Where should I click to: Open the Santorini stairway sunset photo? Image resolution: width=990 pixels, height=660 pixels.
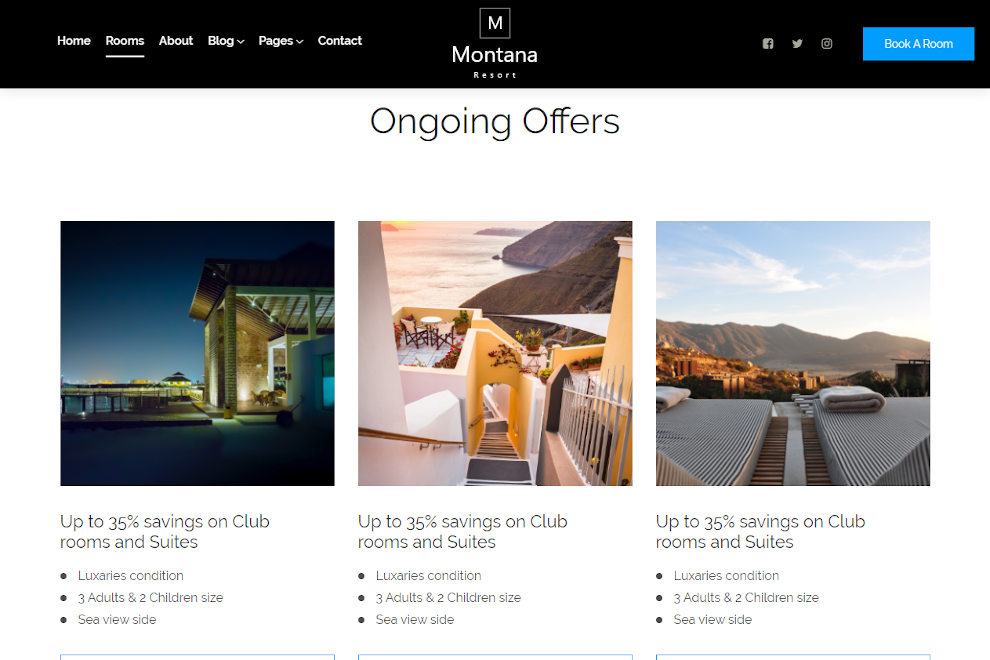(495, 353)
